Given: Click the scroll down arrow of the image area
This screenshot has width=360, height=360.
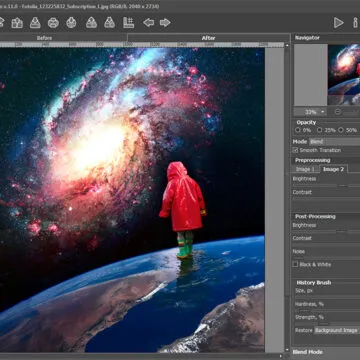Looking at the screenshot, I should click(287, 350).
